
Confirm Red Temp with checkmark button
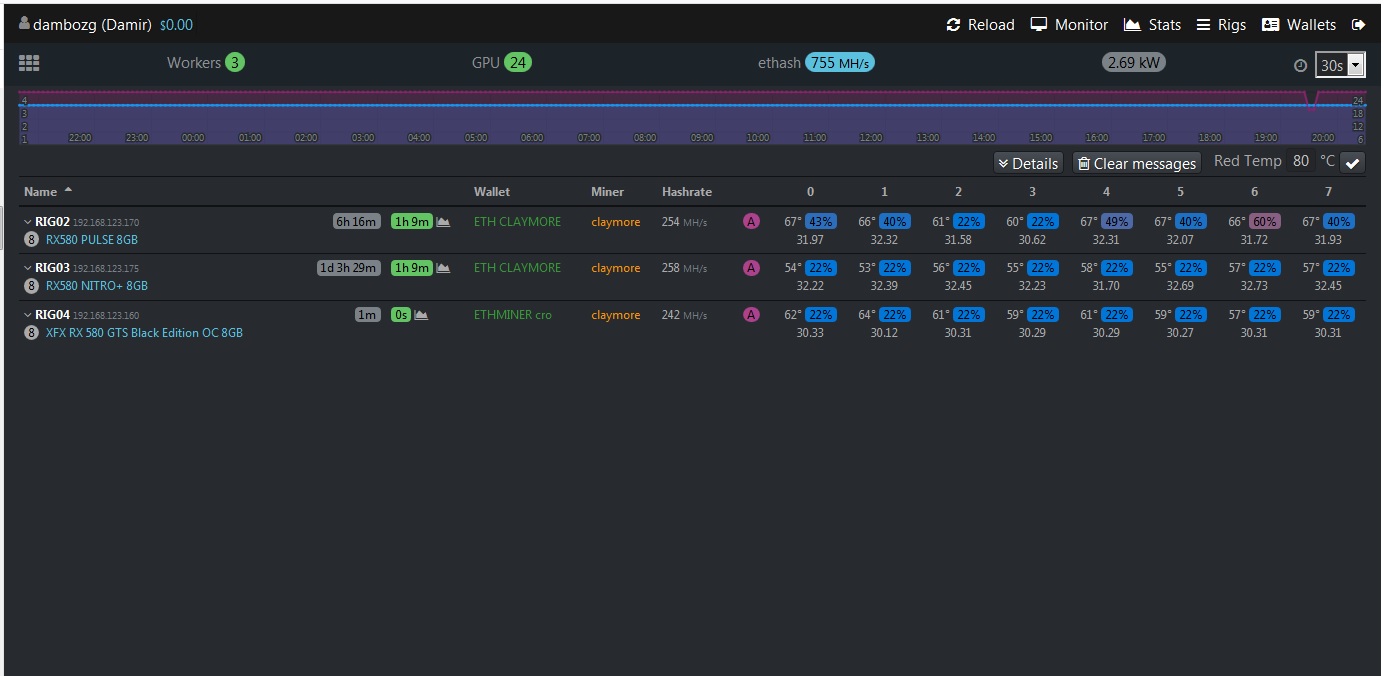(1352, 163)
